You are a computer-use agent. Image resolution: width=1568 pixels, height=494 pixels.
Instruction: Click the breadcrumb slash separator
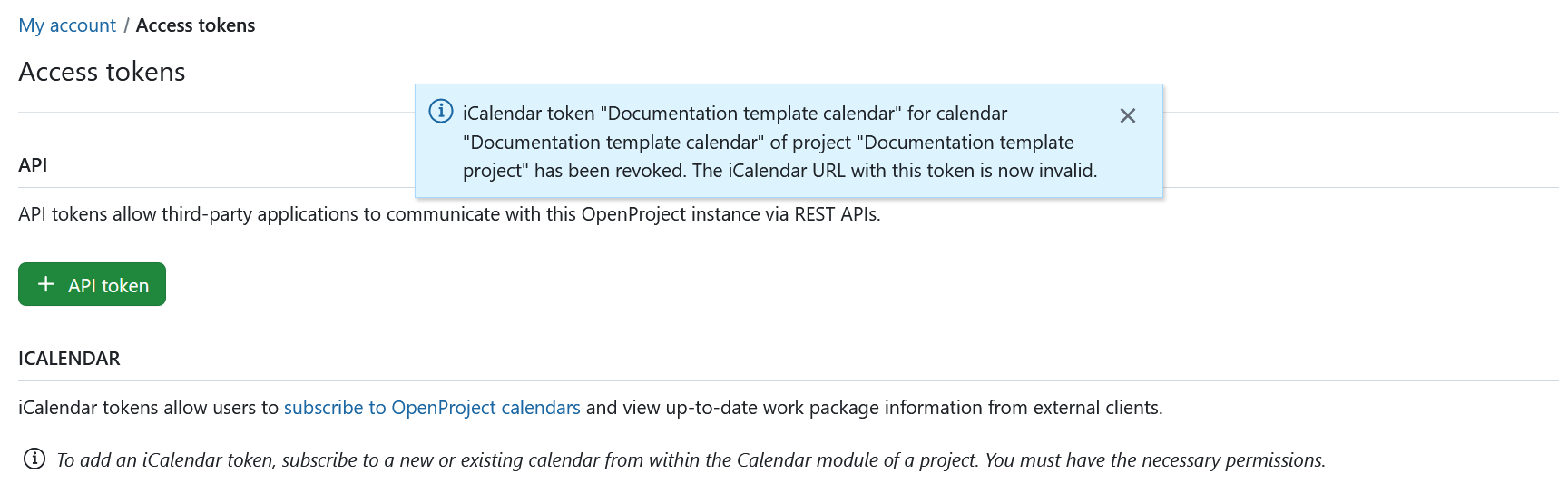pyautogui.click(x=126, y=25)
